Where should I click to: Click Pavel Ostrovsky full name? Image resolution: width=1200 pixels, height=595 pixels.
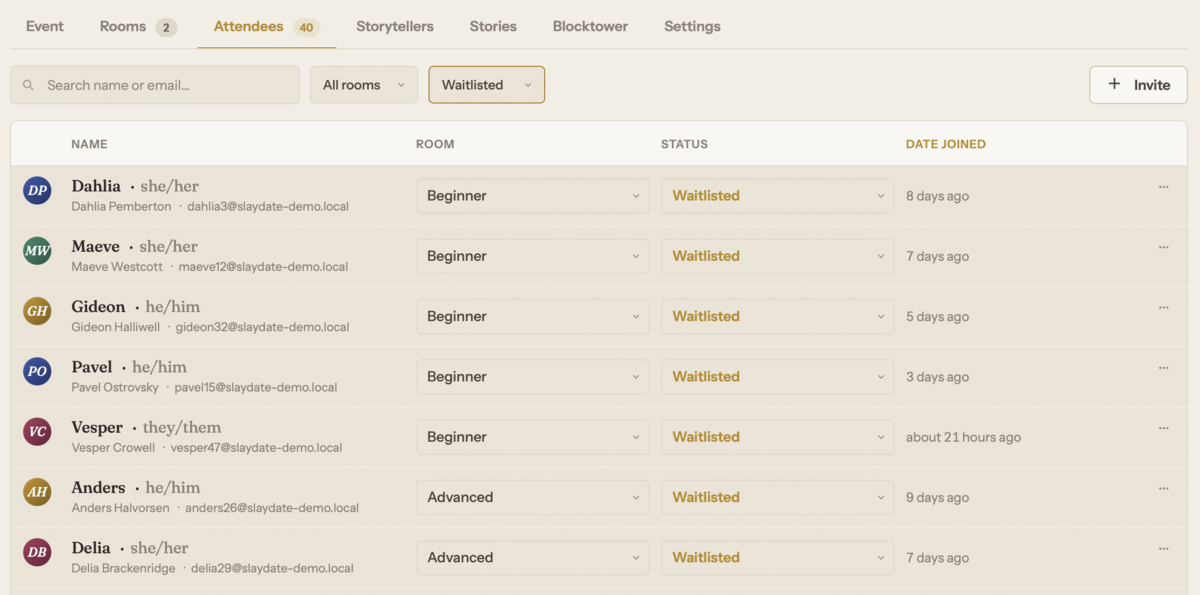pyautogui.click(x=113, y=387)
